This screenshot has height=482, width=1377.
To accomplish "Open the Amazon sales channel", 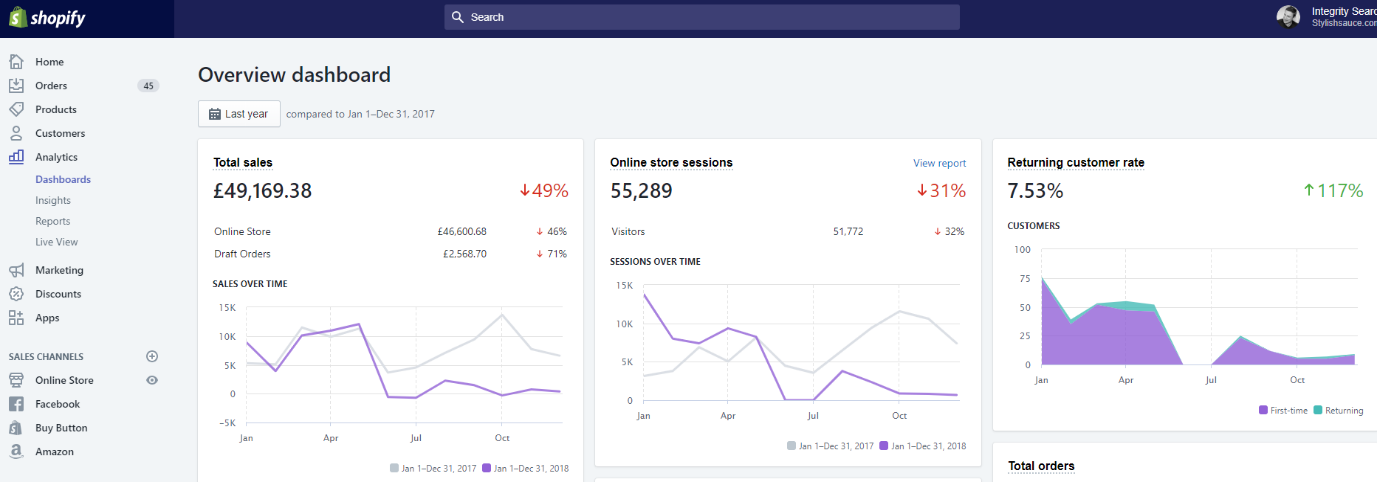I will [54, 451].
